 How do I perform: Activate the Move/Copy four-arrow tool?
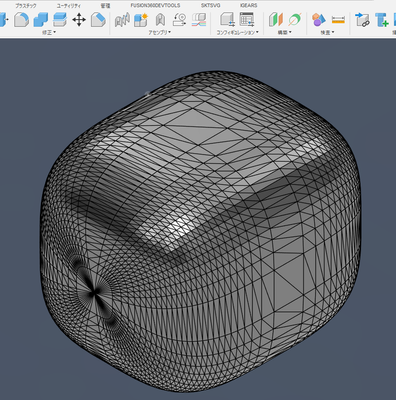point(79,20)
